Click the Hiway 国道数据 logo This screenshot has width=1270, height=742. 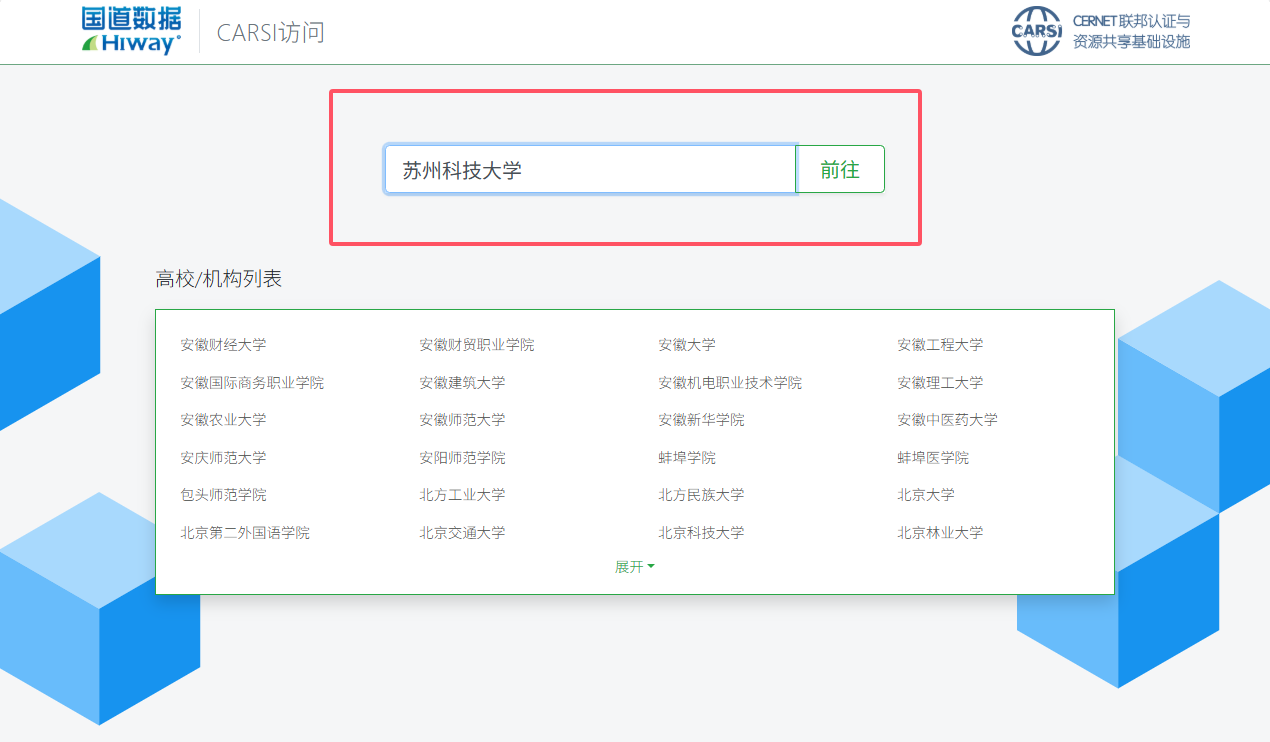pos(131,31)
